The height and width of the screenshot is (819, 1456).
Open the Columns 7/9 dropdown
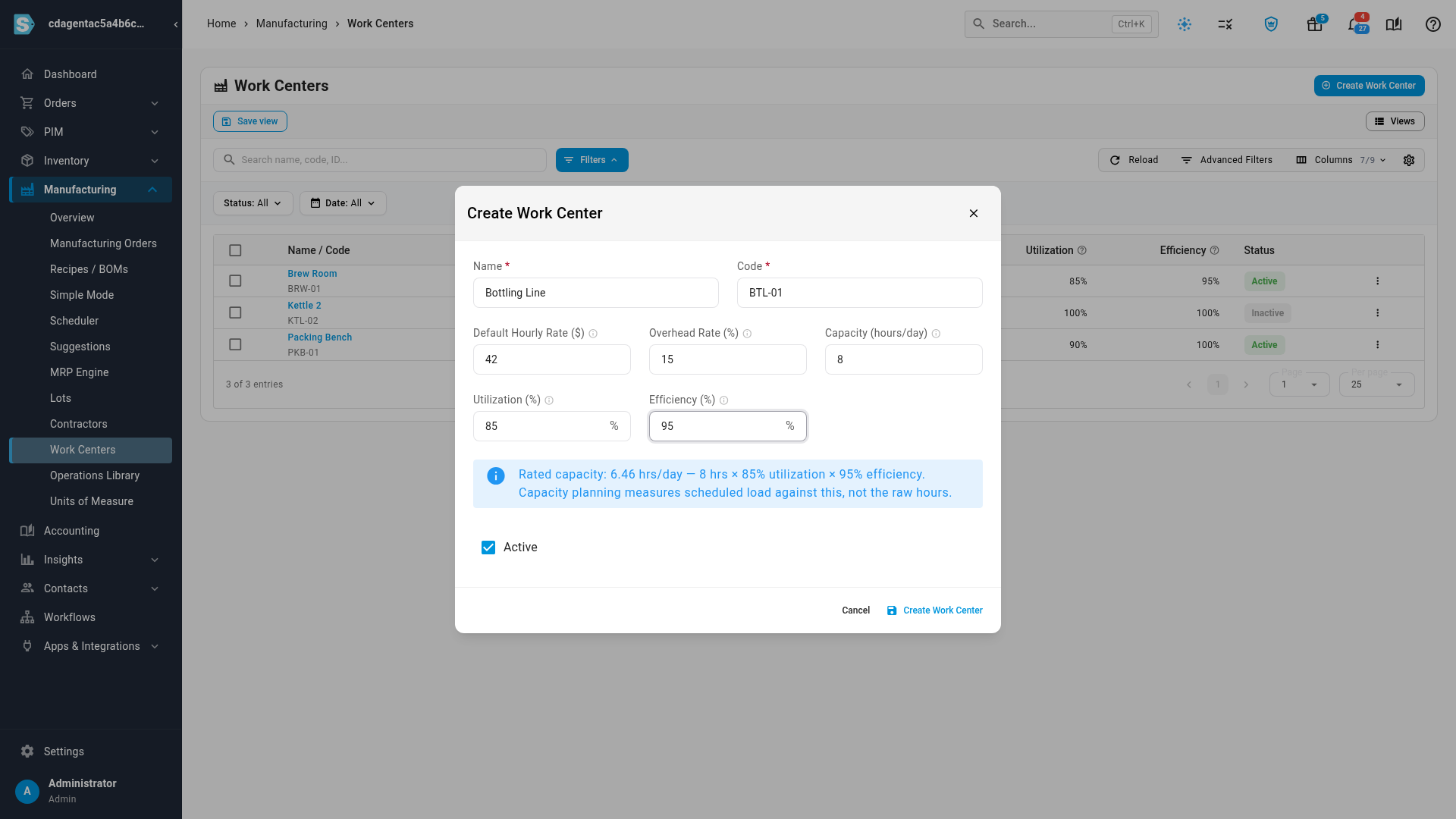coord(1341,160)
